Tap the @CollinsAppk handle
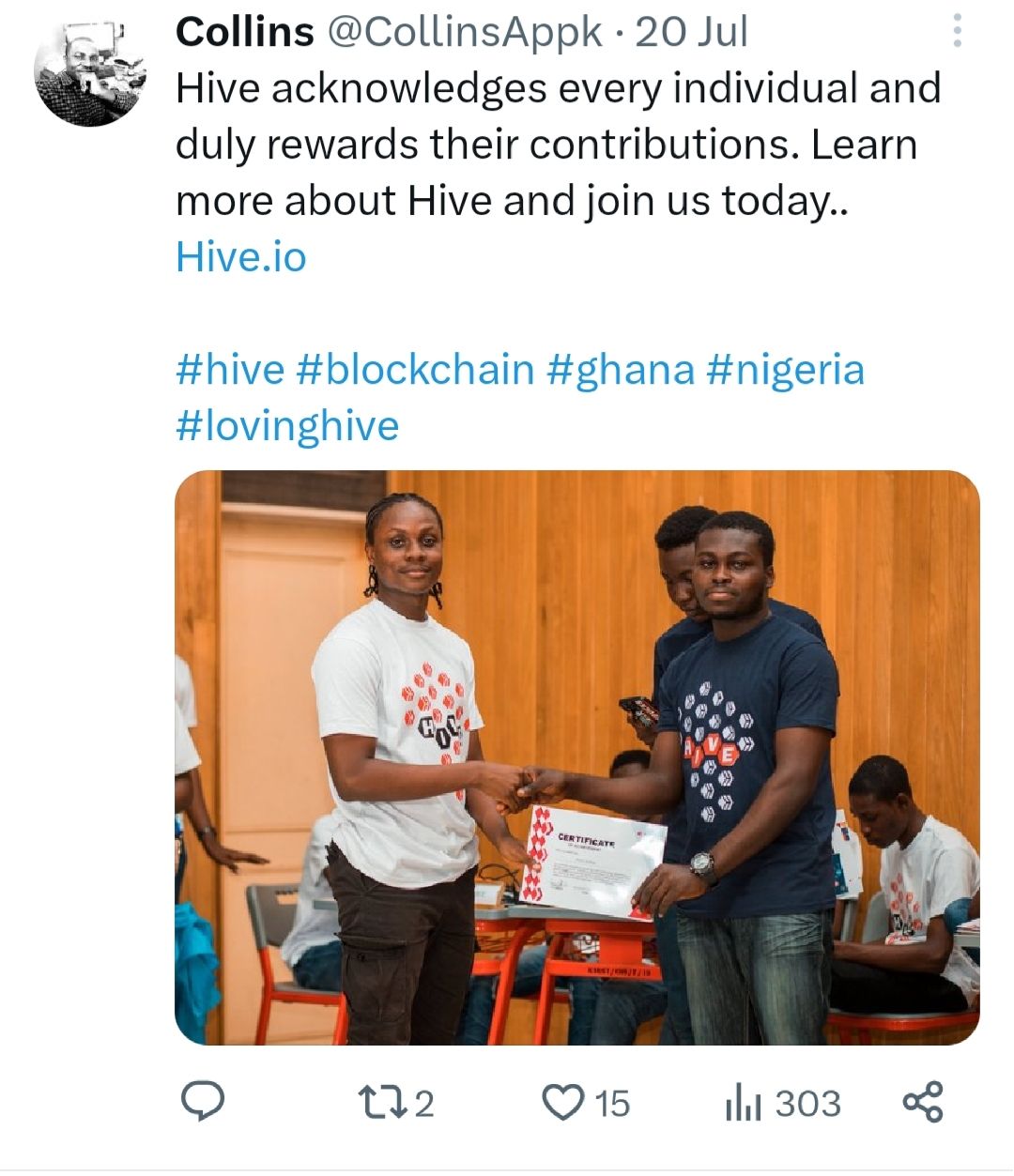Screen dimensions: 1014x1176 click(464, 32)
